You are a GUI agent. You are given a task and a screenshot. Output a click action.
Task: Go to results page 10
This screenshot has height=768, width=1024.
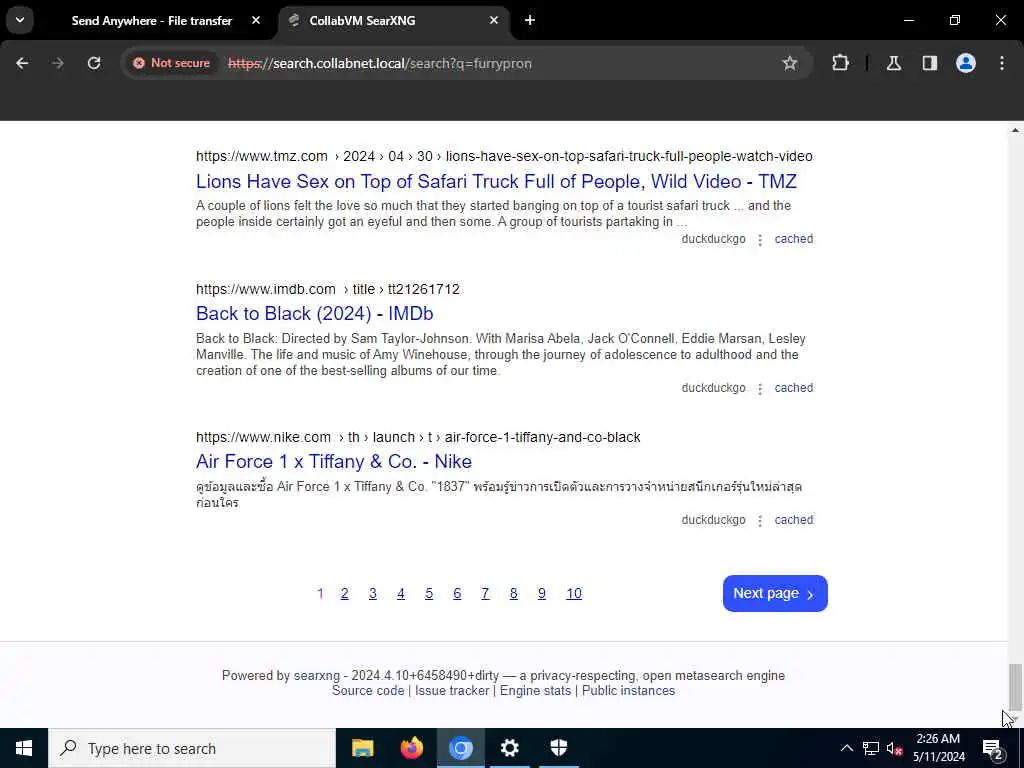pos(573,594)
